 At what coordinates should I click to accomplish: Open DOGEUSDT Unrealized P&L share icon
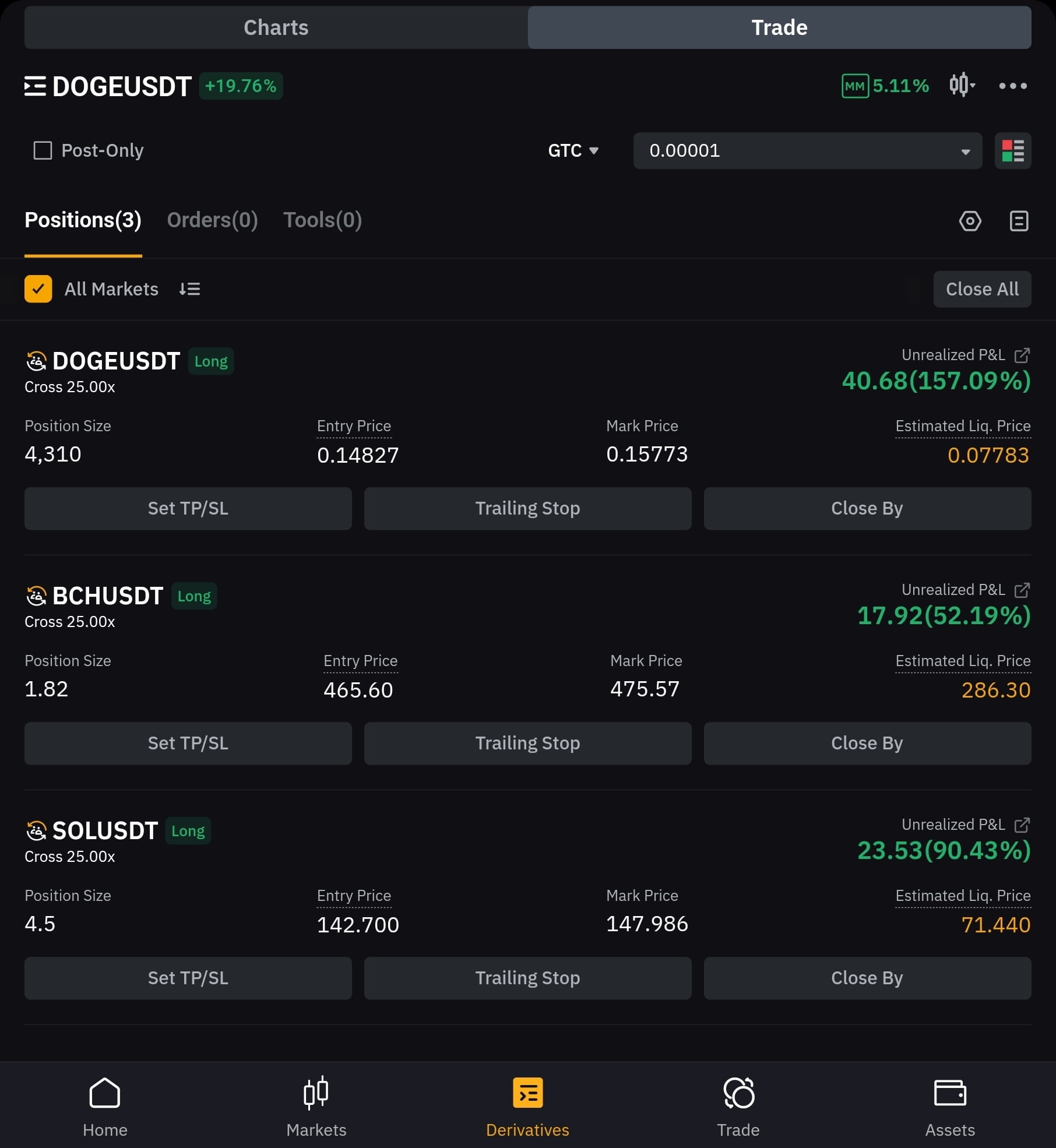click(x=1022, y=354)
